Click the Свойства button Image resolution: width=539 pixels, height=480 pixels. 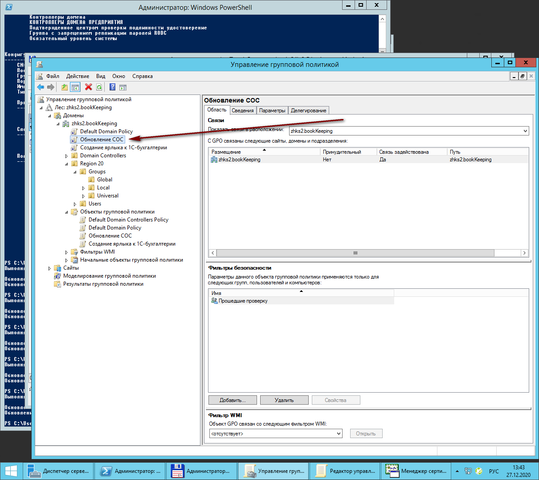336,400
